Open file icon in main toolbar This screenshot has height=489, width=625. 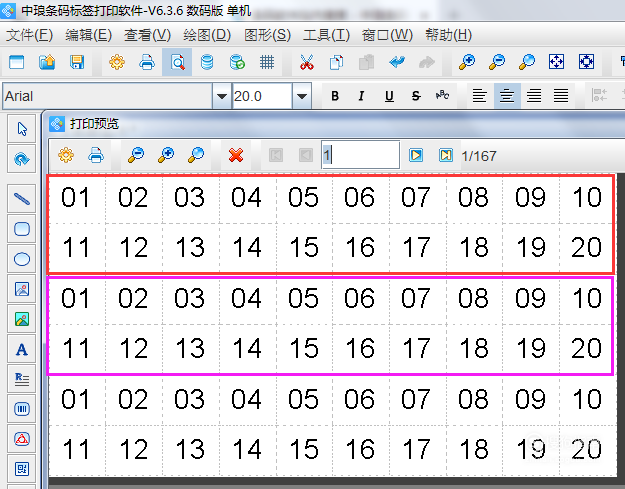47,62
